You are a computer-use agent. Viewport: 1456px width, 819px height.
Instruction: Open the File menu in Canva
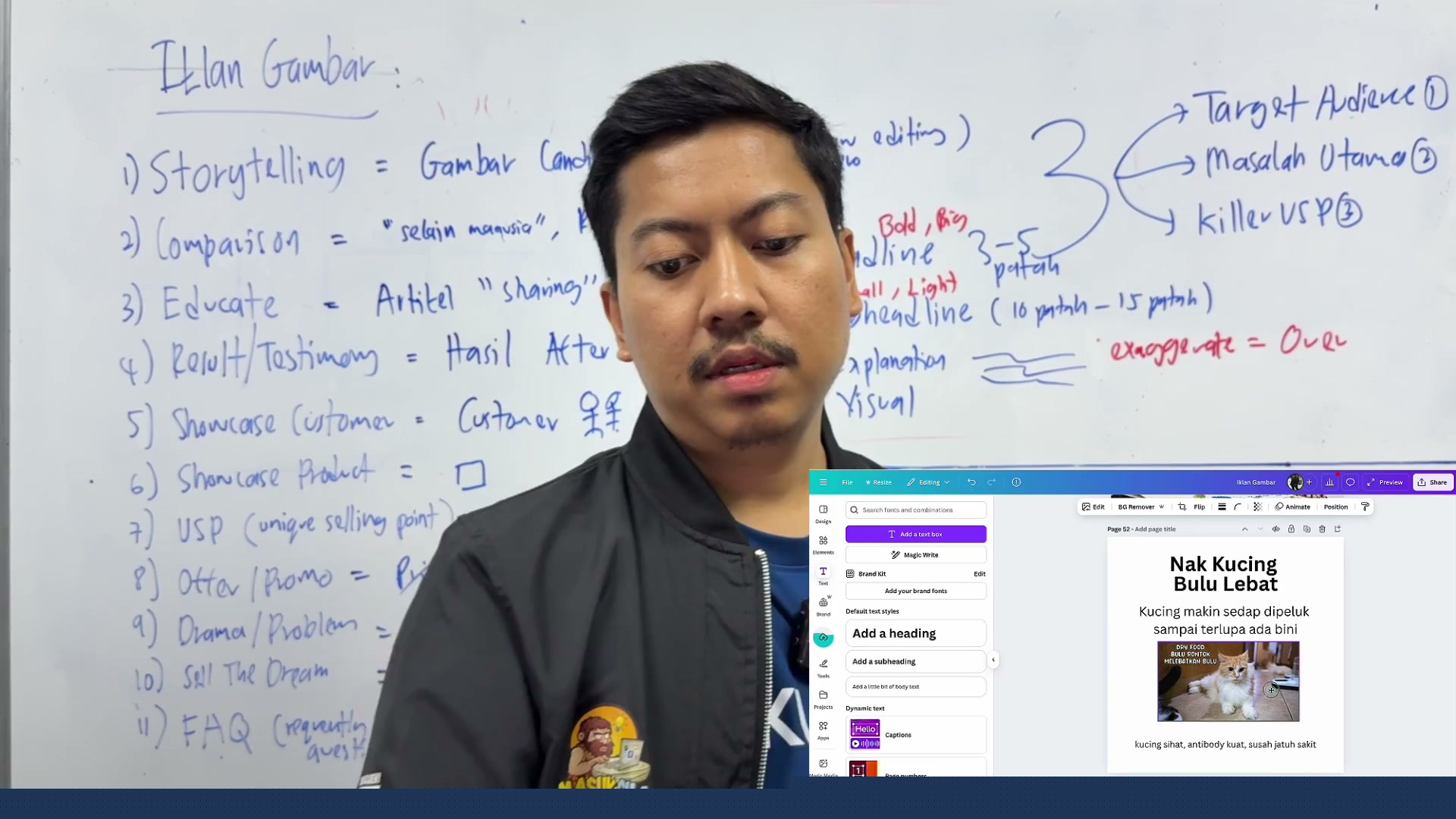click(847, 482)
